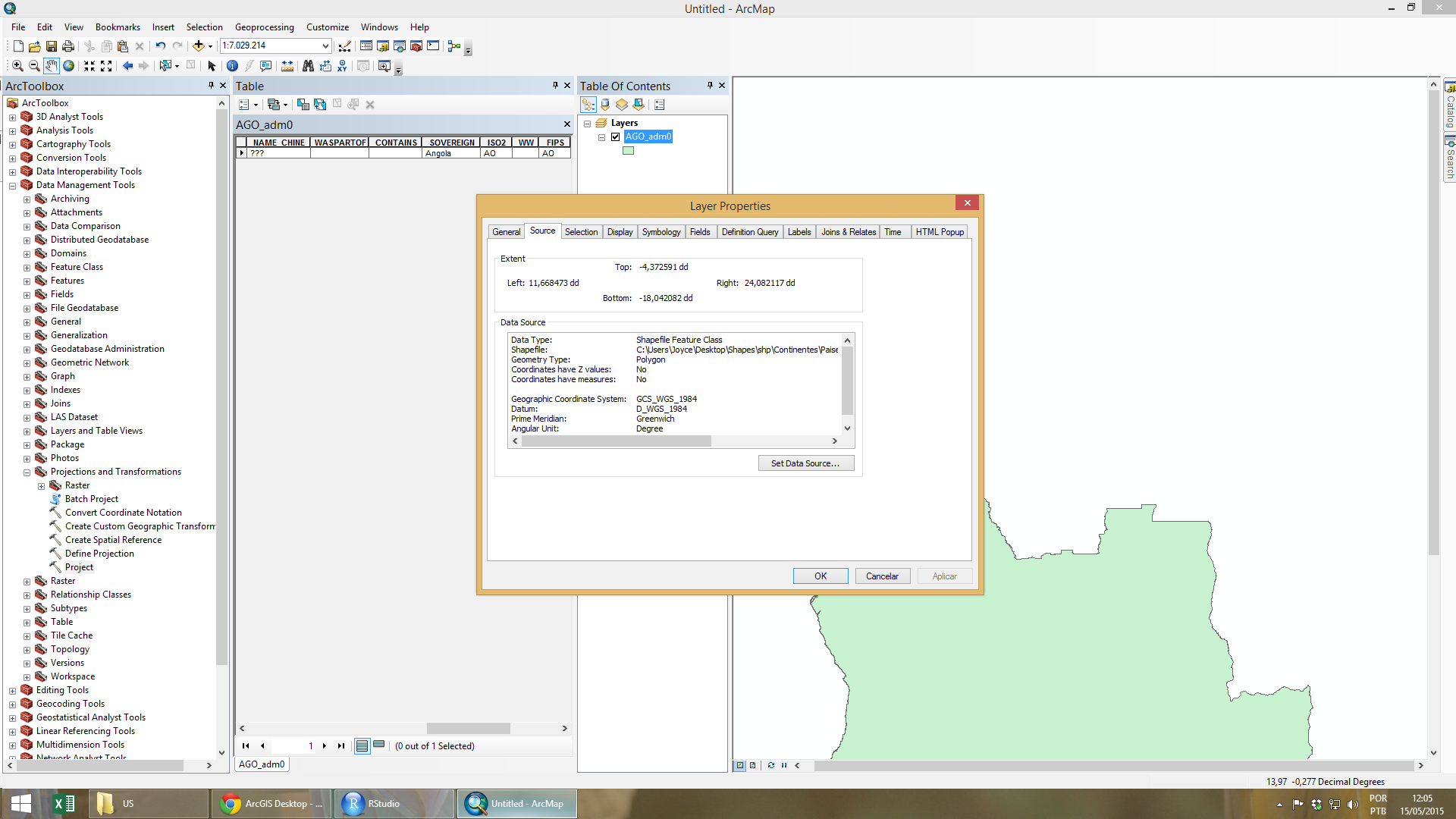Open the ArcToolbox window icon
Viewport: 1456px width, 819px height.
tap(416, 46)
